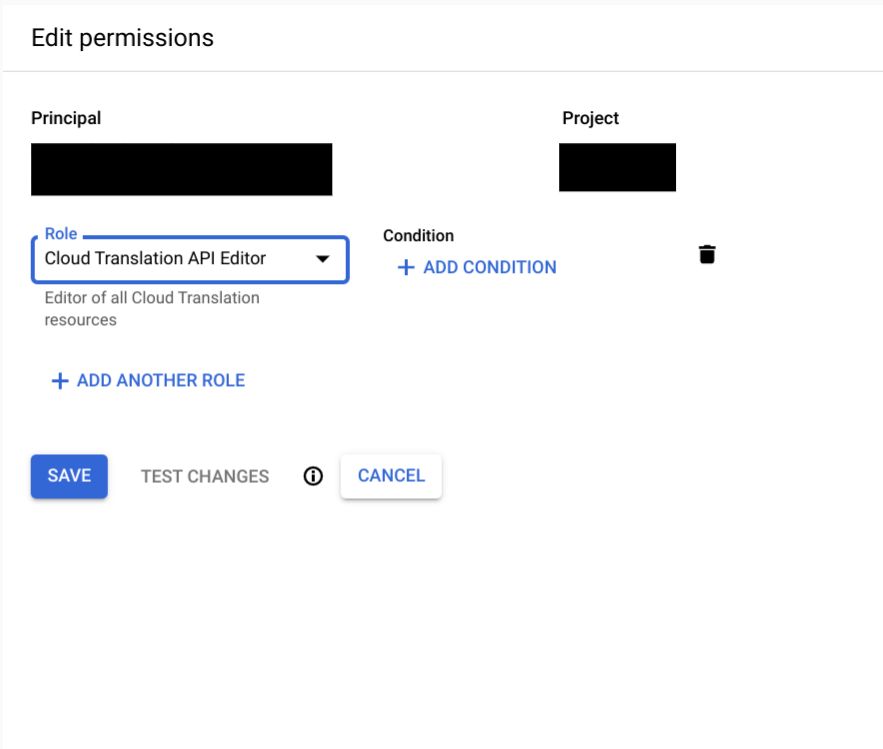Screen dimensions: 883x749
Task: Delete the role using the trash icon
Action: coord(707,254)
